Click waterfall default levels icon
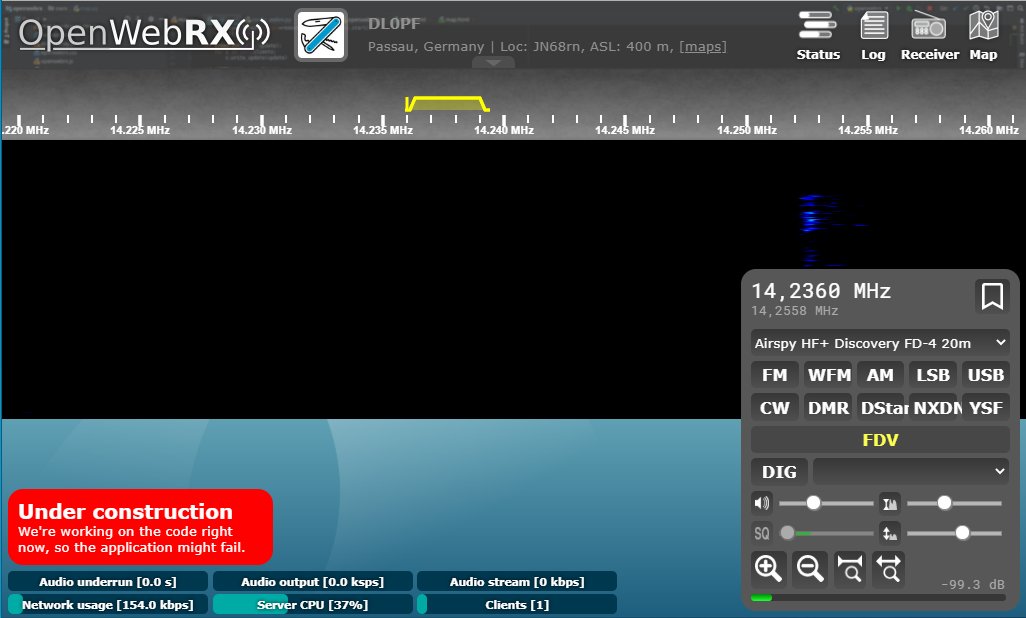The height and width of the screenshot is (618, 1026). tap(890, 533)
